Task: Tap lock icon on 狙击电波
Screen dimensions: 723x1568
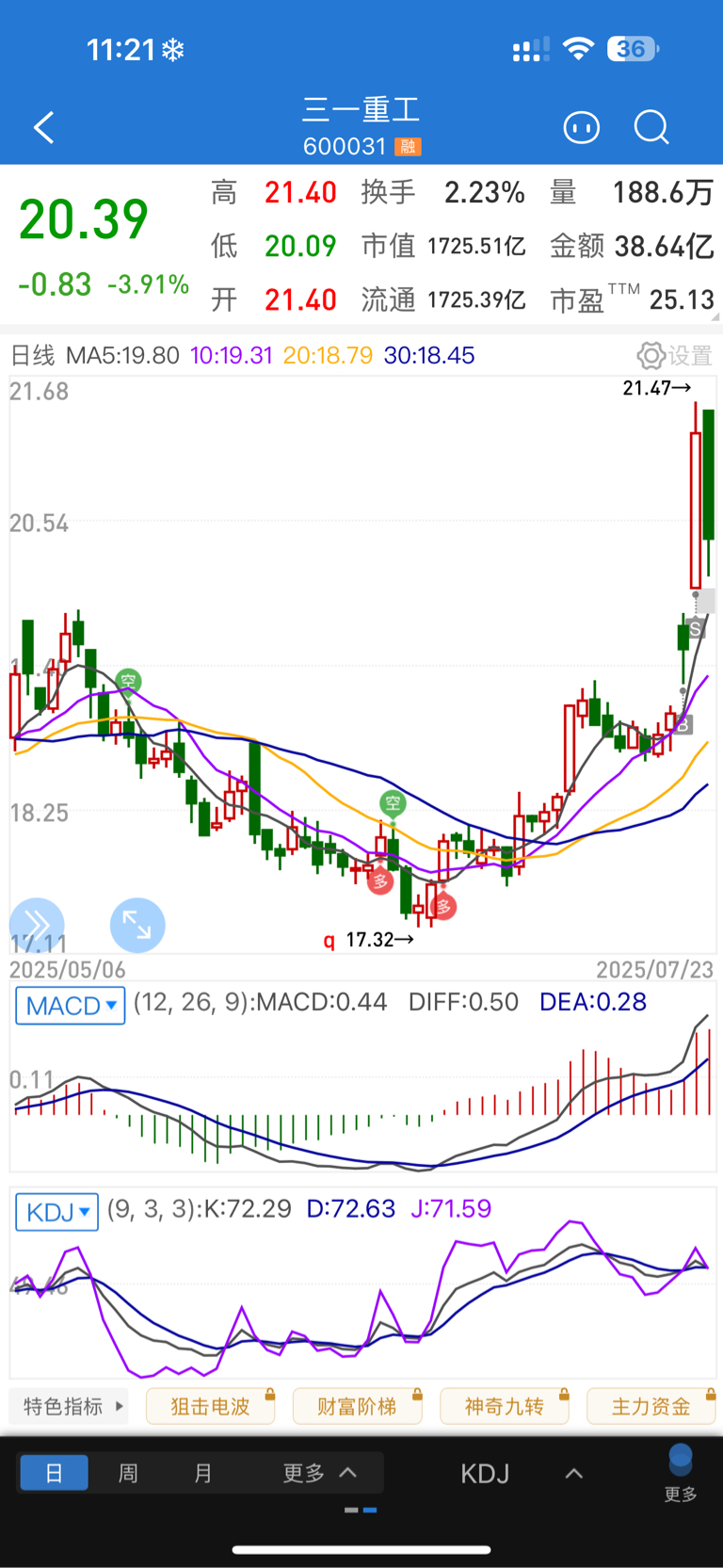Action: 269,1394
